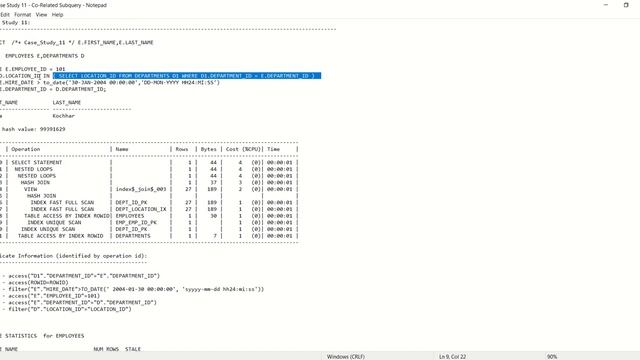Image resolution: width=640 pixels, height=360 pixels.
Task: Click the access(ROWID=ROWID) predicate line
Action: [38, 282]
